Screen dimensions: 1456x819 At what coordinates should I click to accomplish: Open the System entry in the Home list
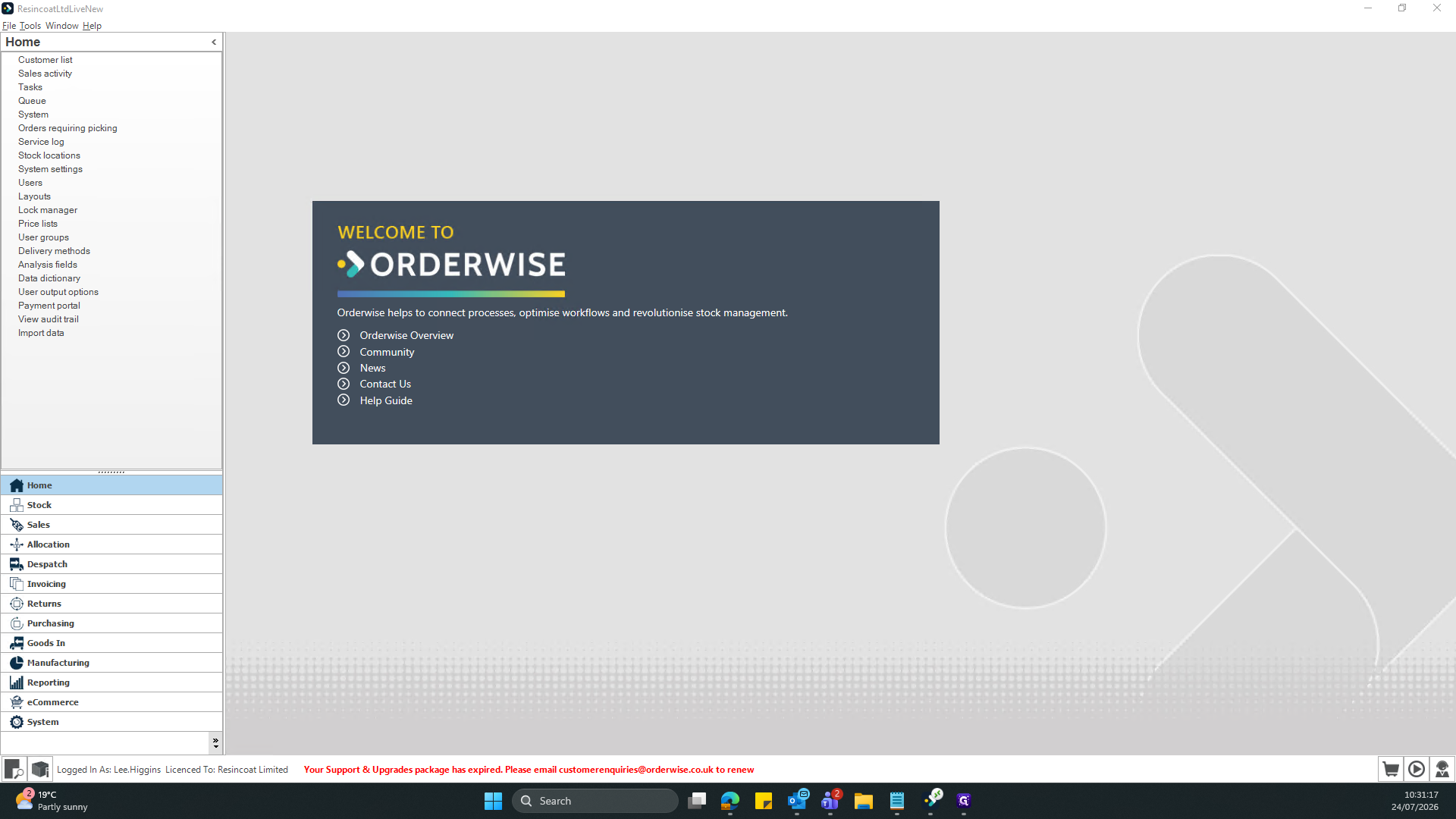point(33,115)
